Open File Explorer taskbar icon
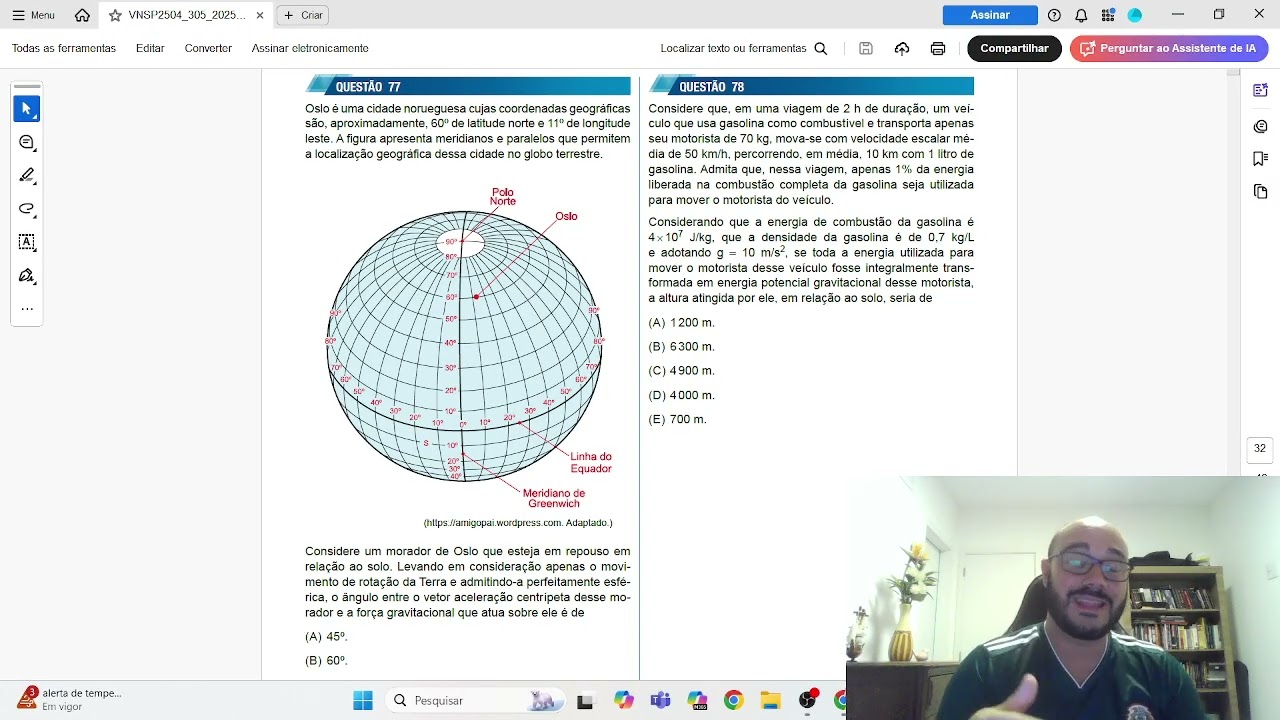Screen dimensions: 1280x720 [x=770, y=700]
